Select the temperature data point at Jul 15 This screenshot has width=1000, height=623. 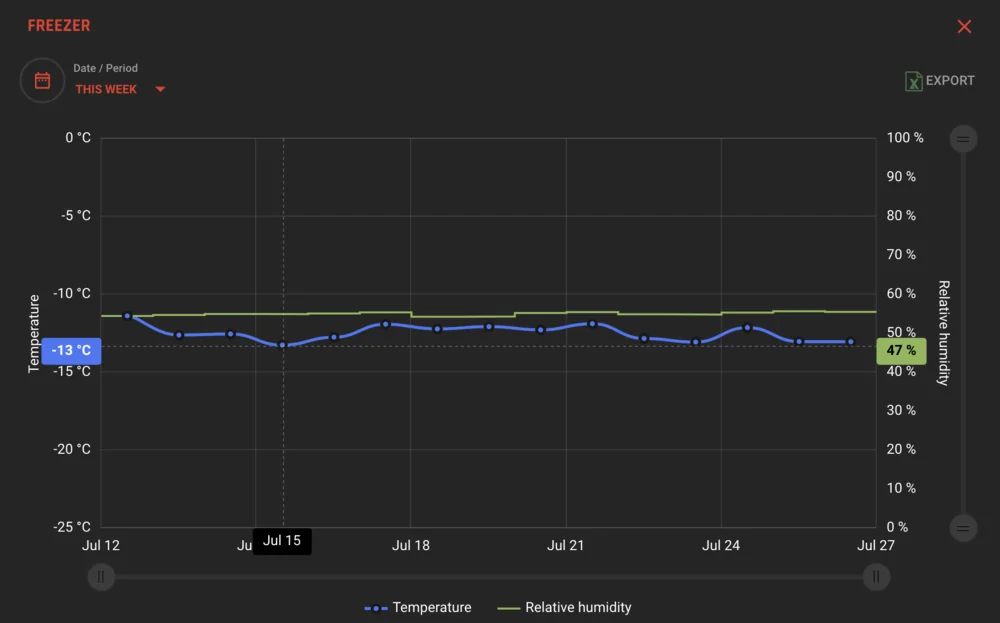tap(283, 345)
